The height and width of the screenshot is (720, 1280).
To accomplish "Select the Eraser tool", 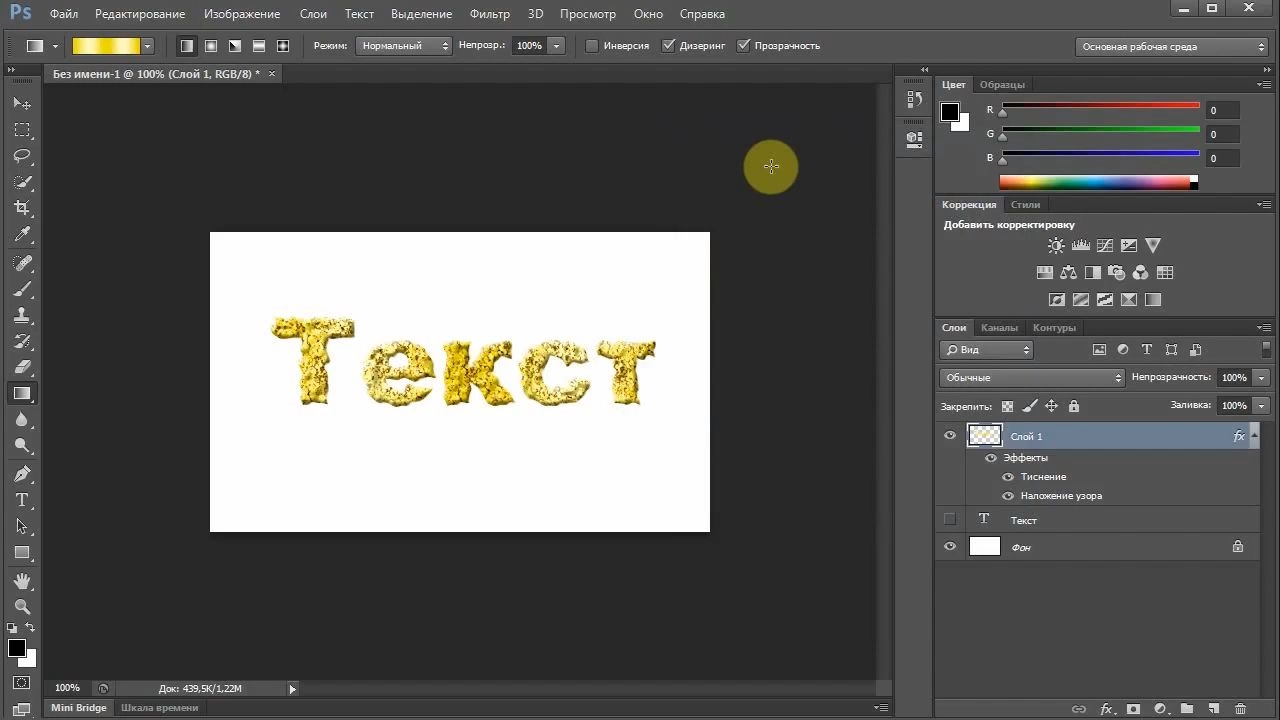I will point(22,367).
